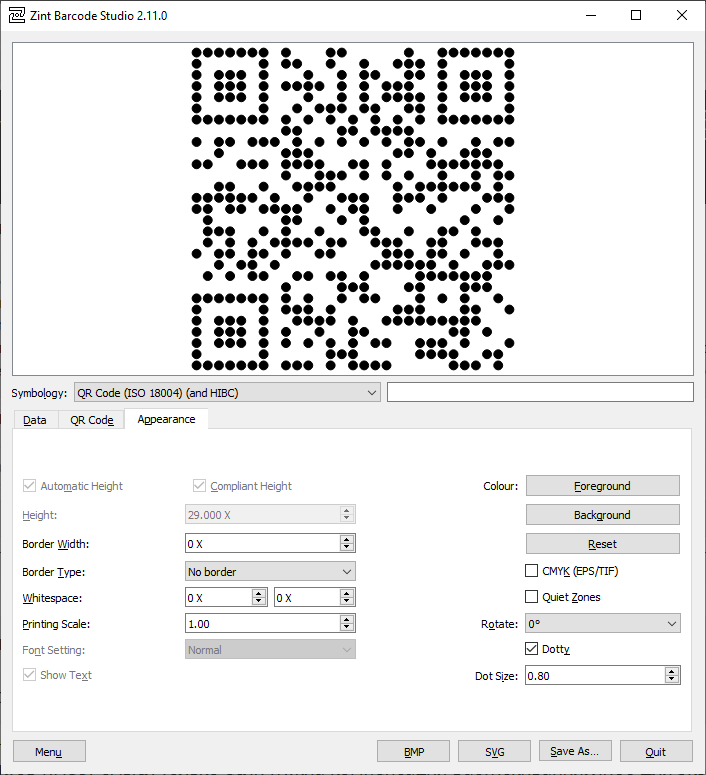Increase horizontal Whitespace with up arrow
The image size is (706, 775).
click(259, 594)
